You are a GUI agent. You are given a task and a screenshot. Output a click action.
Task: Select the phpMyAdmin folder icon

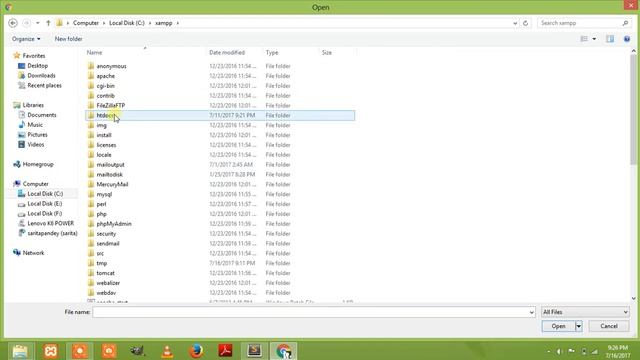(91, 224)
